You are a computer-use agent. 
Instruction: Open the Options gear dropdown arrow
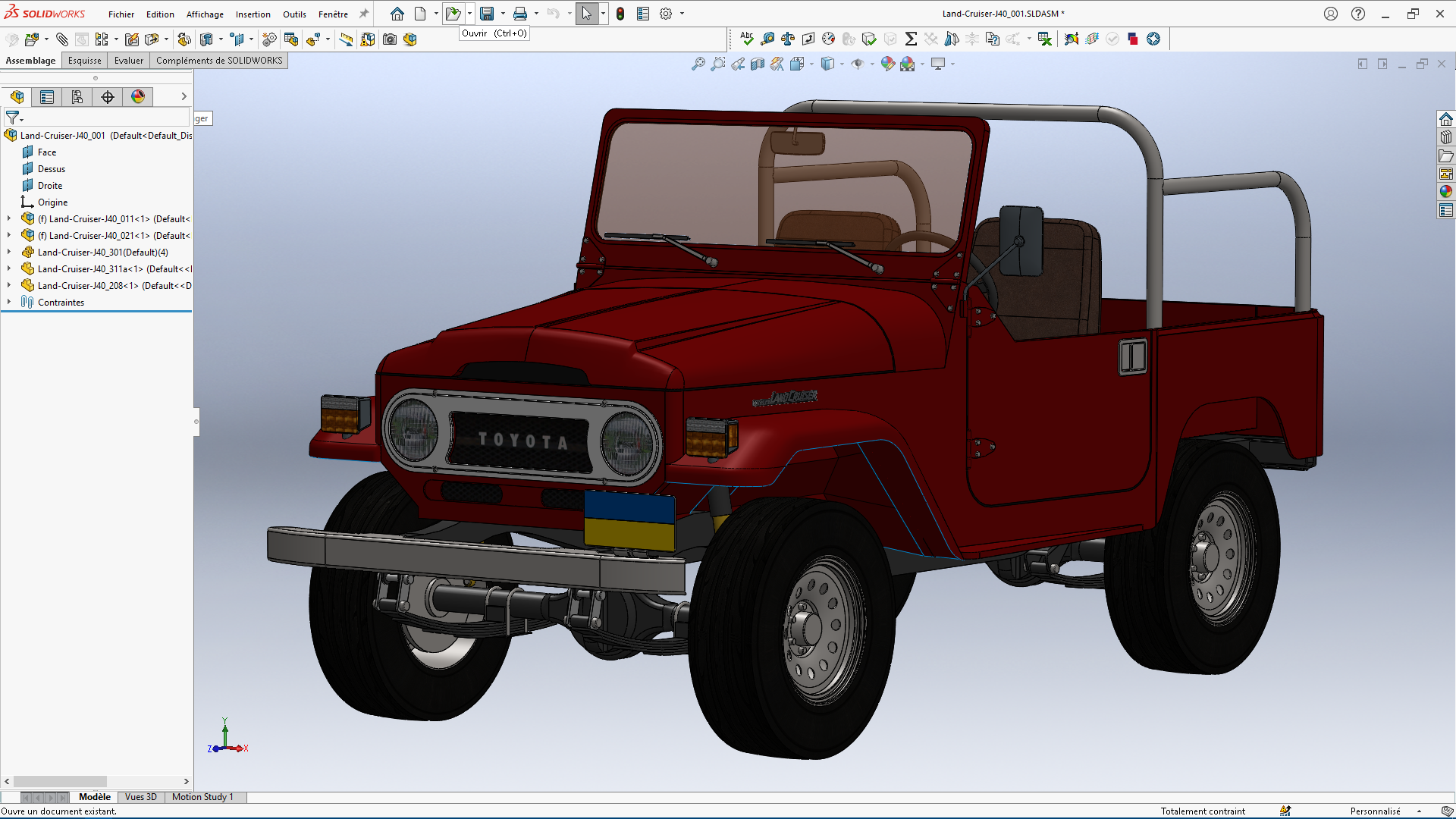pyautogui.click(x=682, y=14)
